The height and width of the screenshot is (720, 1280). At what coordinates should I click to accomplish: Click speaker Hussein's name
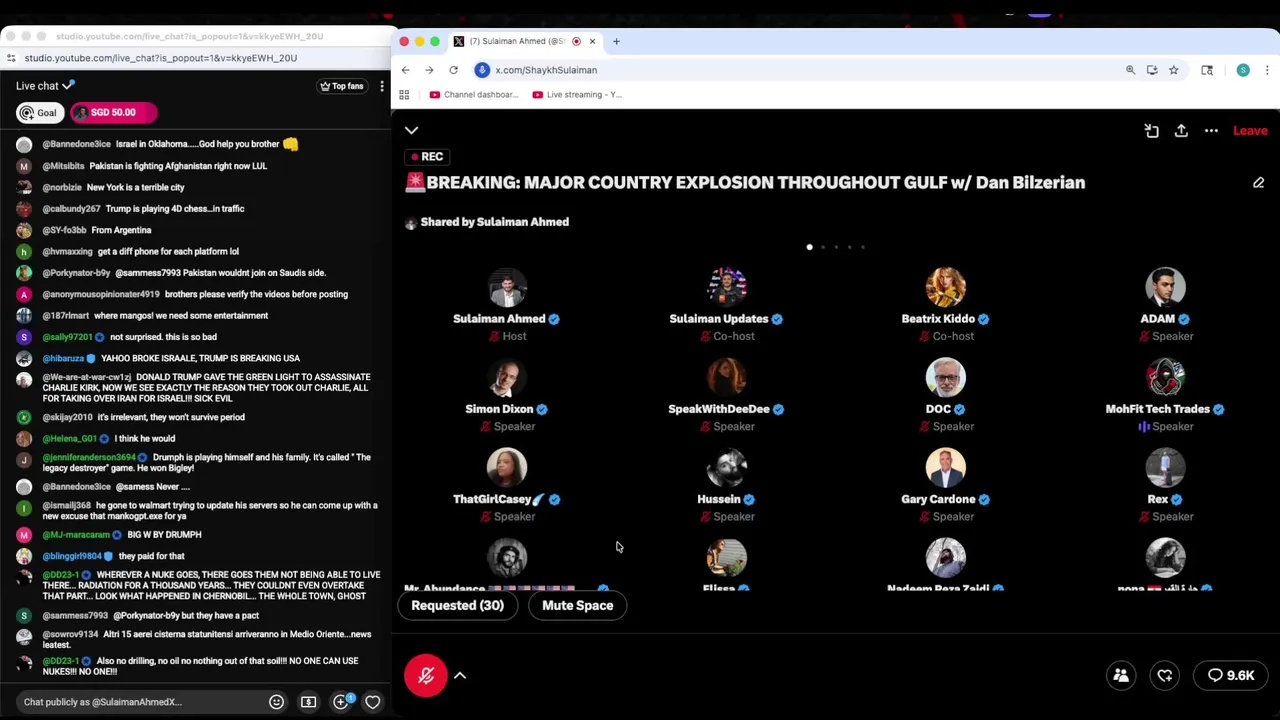719,499
